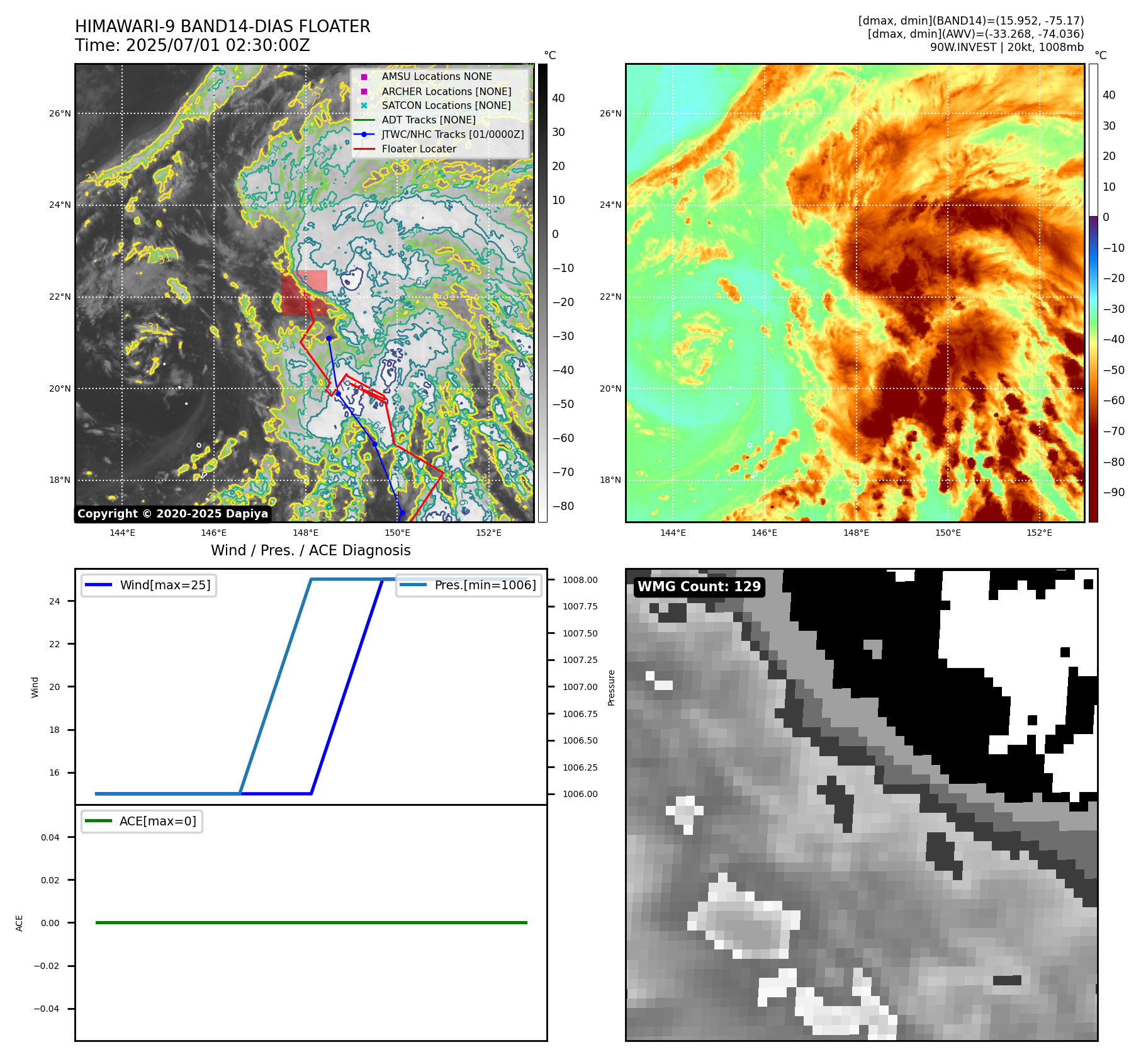Click 'Floater Locater' legend text
This screenshot has height=1064, width=1141.
419,149
